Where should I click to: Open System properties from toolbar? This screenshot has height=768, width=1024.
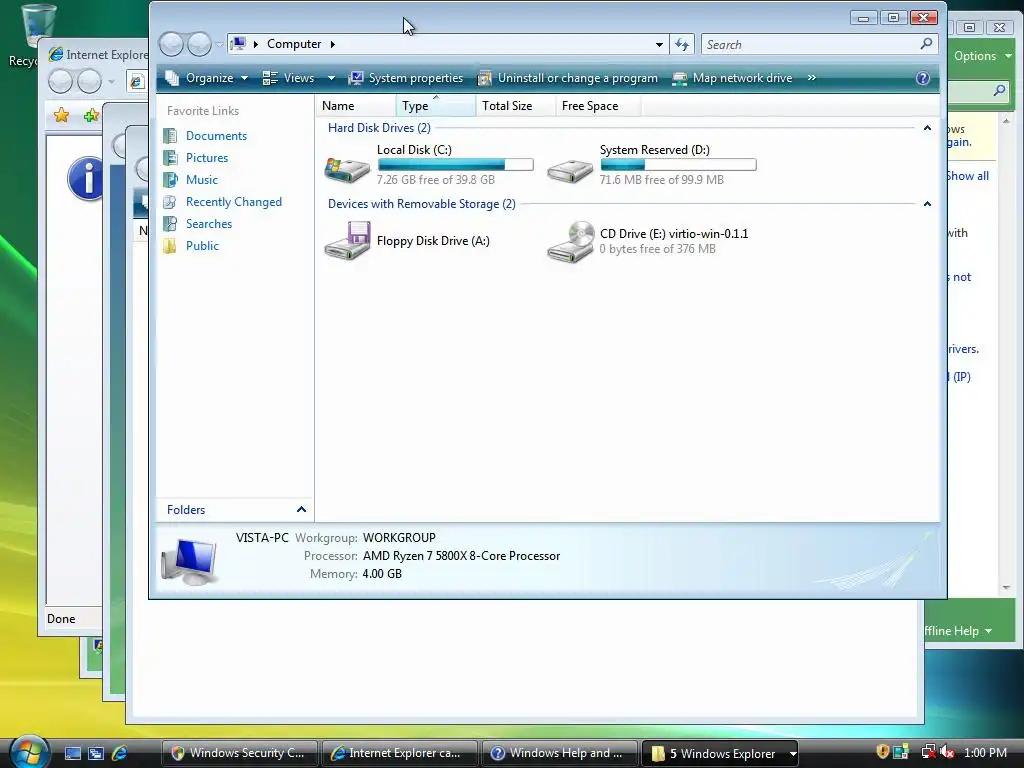tap(406, 78)
